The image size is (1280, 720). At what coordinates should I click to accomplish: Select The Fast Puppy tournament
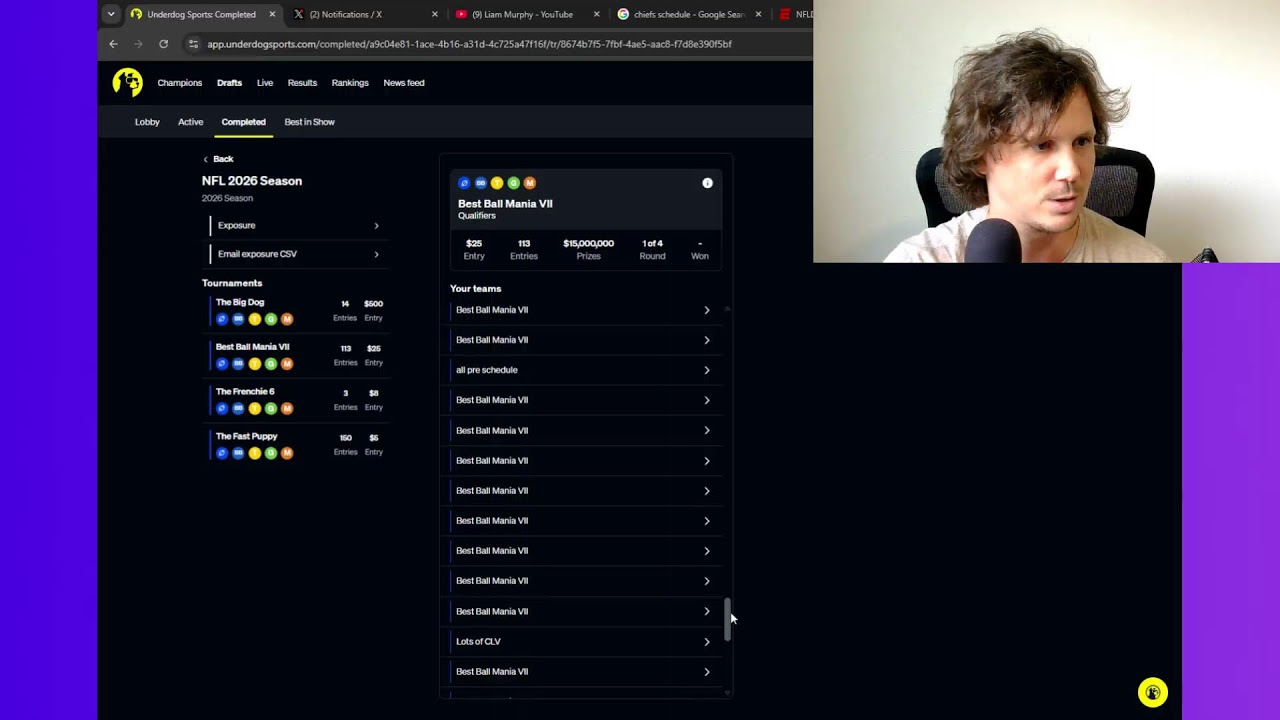coord(297,445)
